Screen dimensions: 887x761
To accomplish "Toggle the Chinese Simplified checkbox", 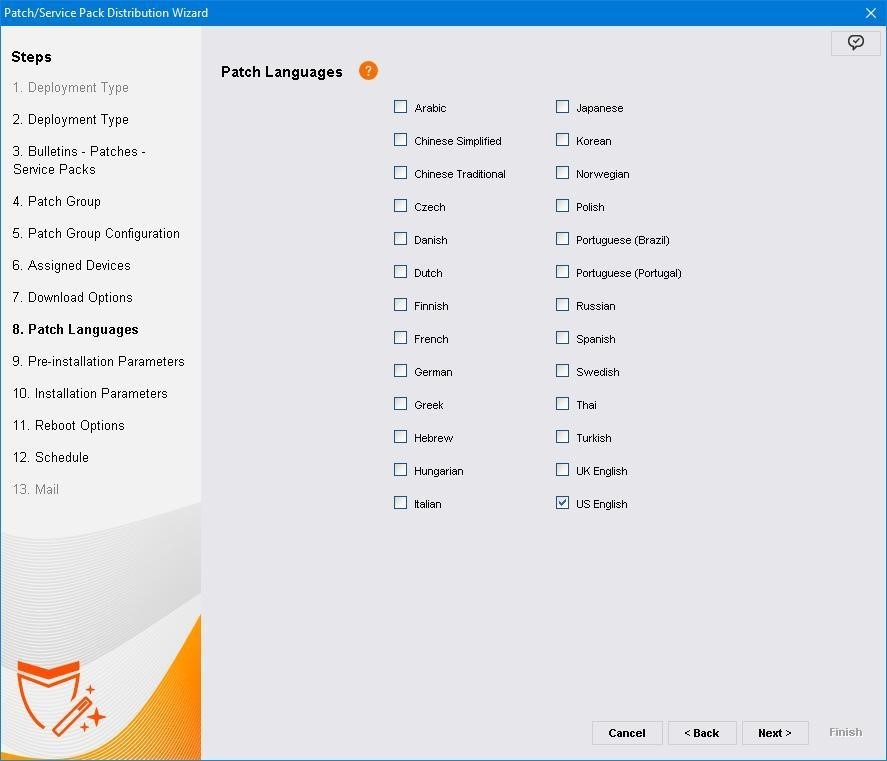I will click(401, 140).
